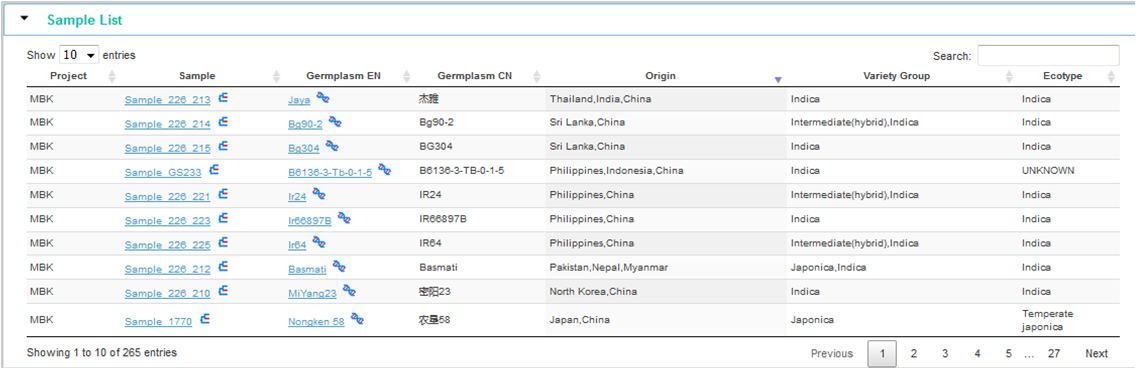Click the icon next to Sample_226_214
The width and height of the screenshot is (1136, 369).
(x=224, y=122)
